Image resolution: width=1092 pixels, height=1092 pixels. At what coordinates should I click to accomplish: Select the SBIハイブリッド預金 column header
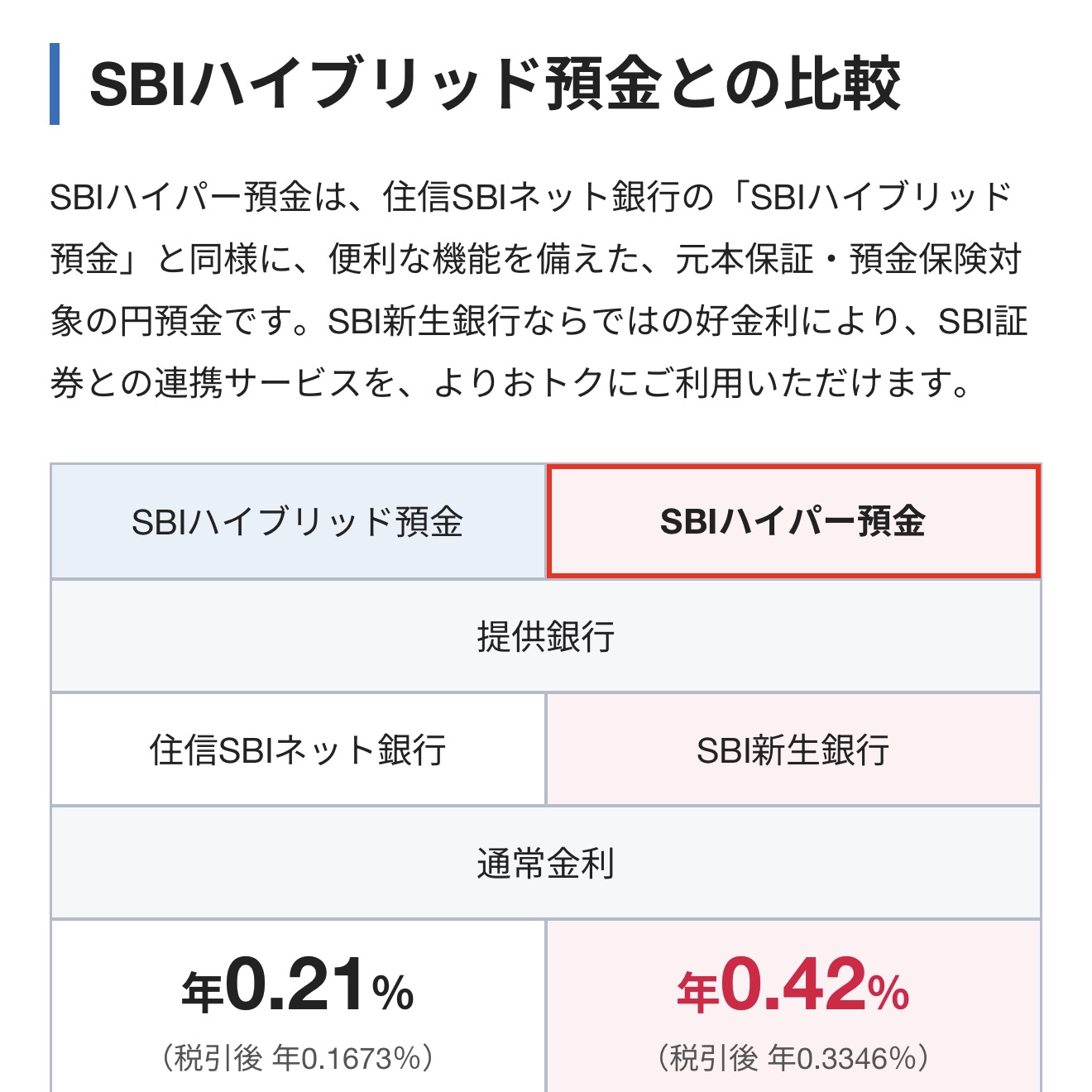pyautogui.click(x=298, y=522)
